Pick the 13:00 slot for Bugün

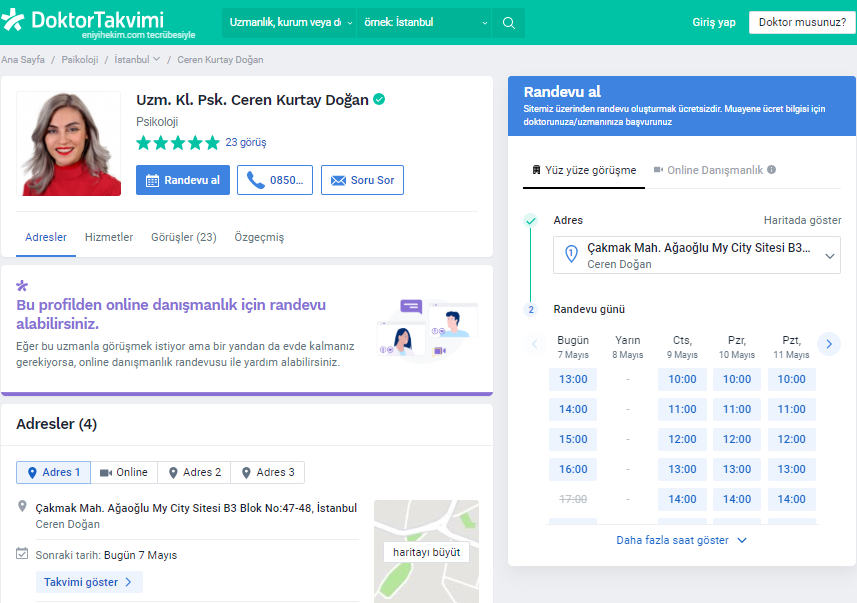click(x=573, y=379)
